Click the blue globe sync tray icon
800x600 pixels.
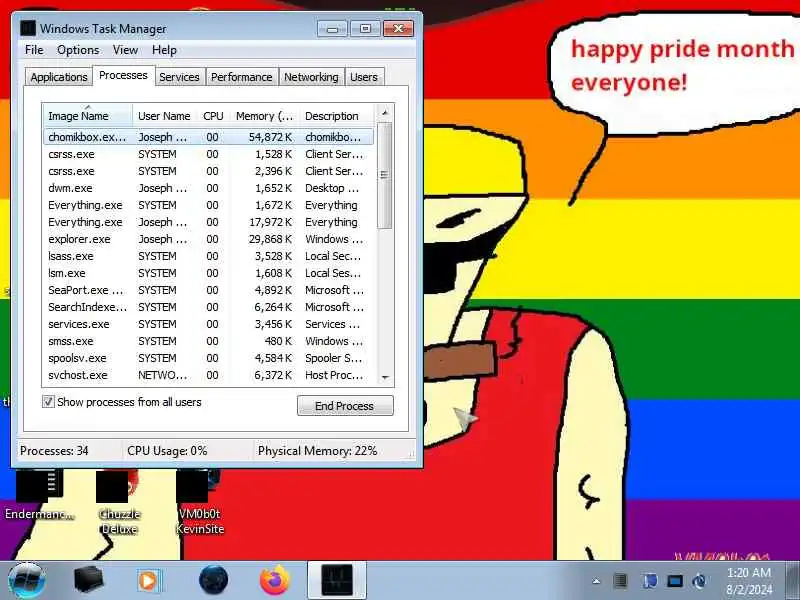pyautogui.click(x=699, y=581)
